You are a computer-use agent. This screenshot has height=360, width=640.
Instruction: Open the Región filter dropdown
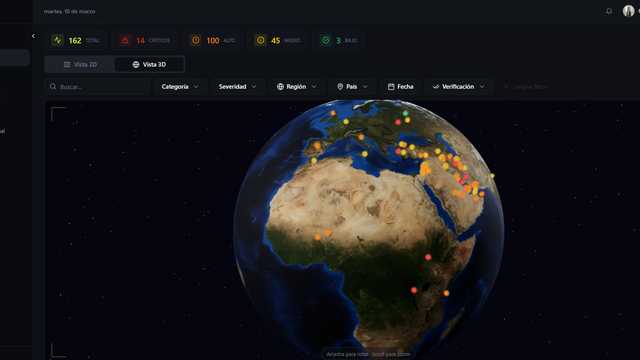[297, 87]
